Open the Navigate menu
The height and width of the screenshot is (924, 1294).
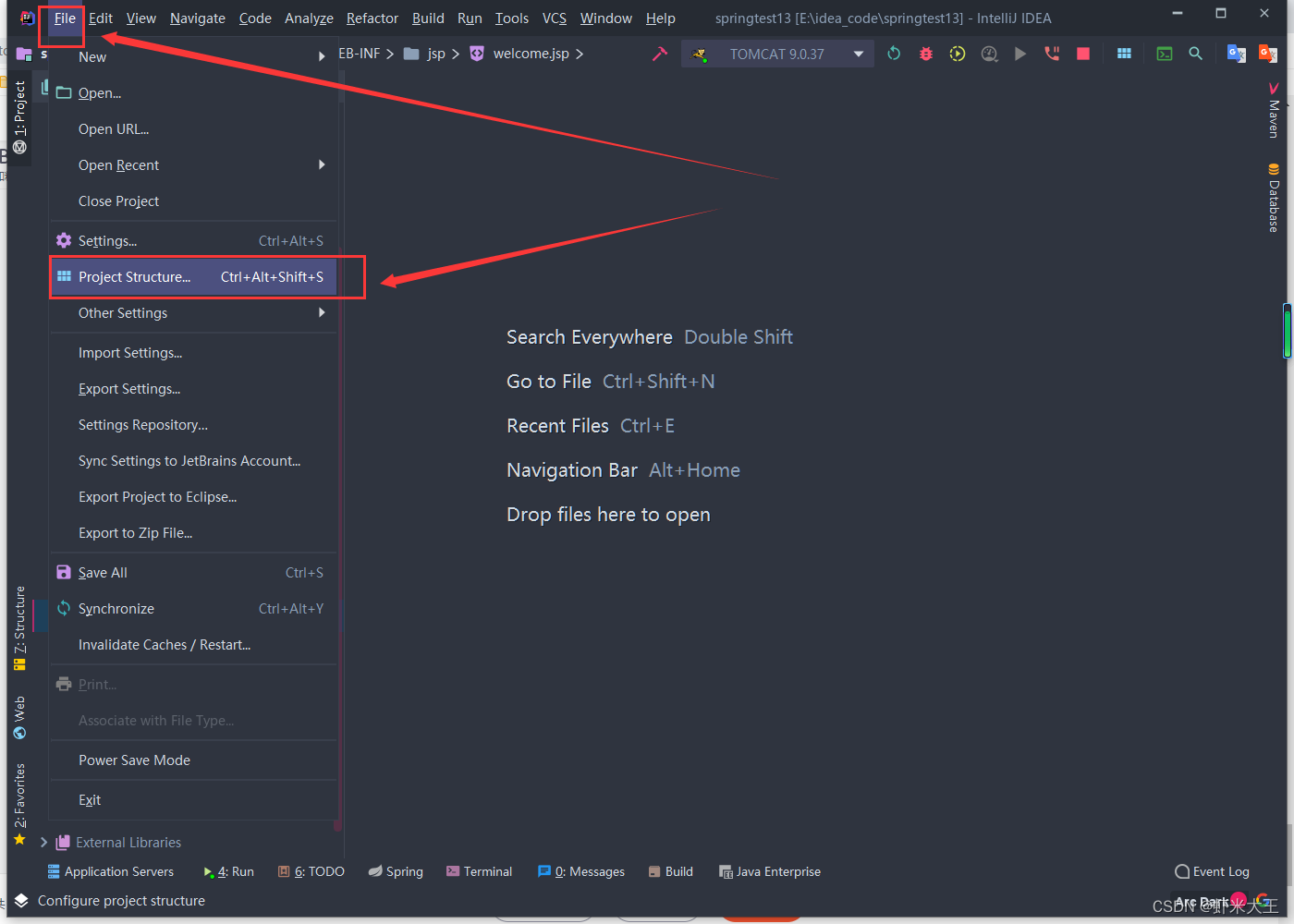tap(198, 18)
